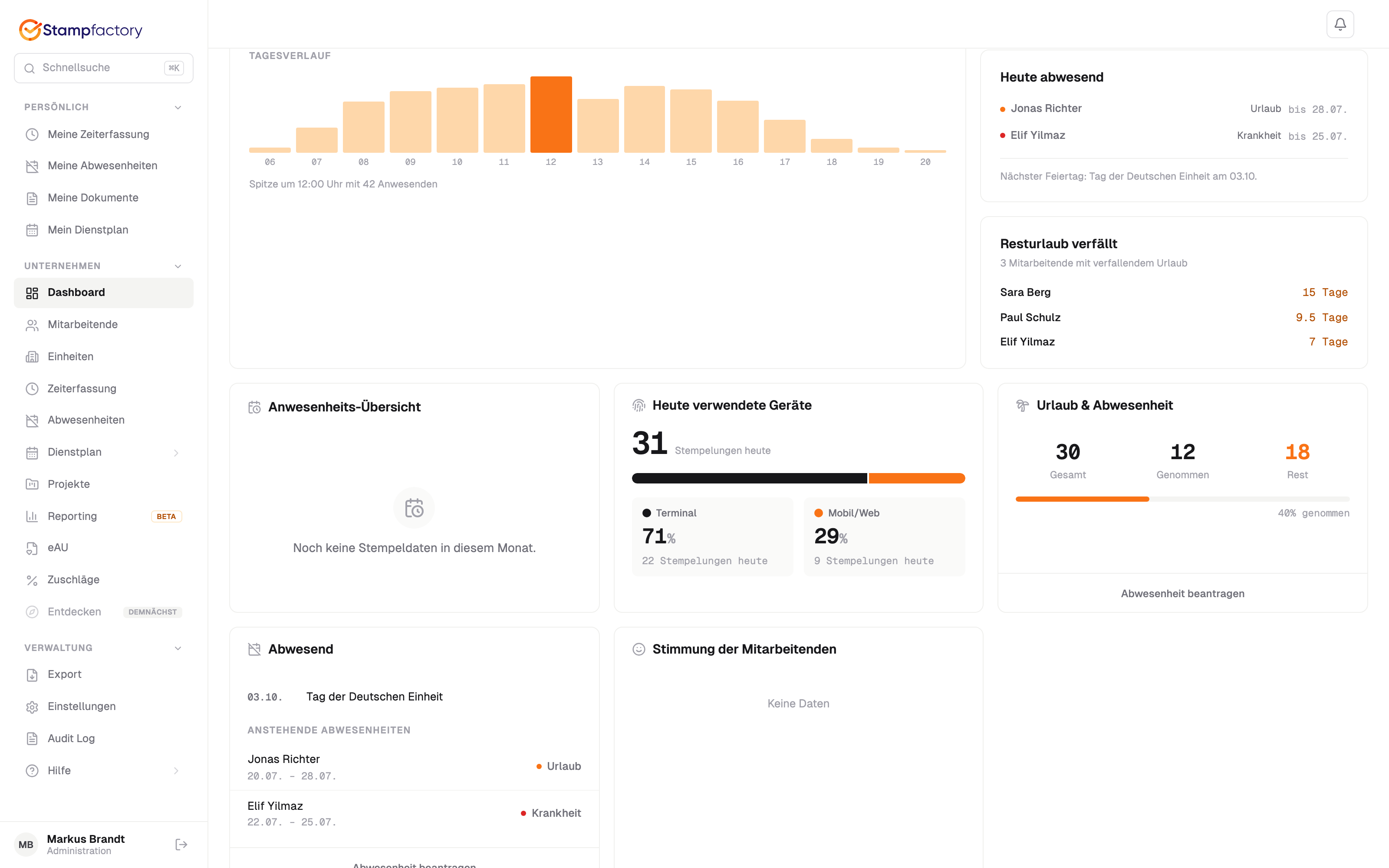Click the Projekte folder icon
Image resolution: width=1389 pixels, height=868 pixels.
pos(32,484)
